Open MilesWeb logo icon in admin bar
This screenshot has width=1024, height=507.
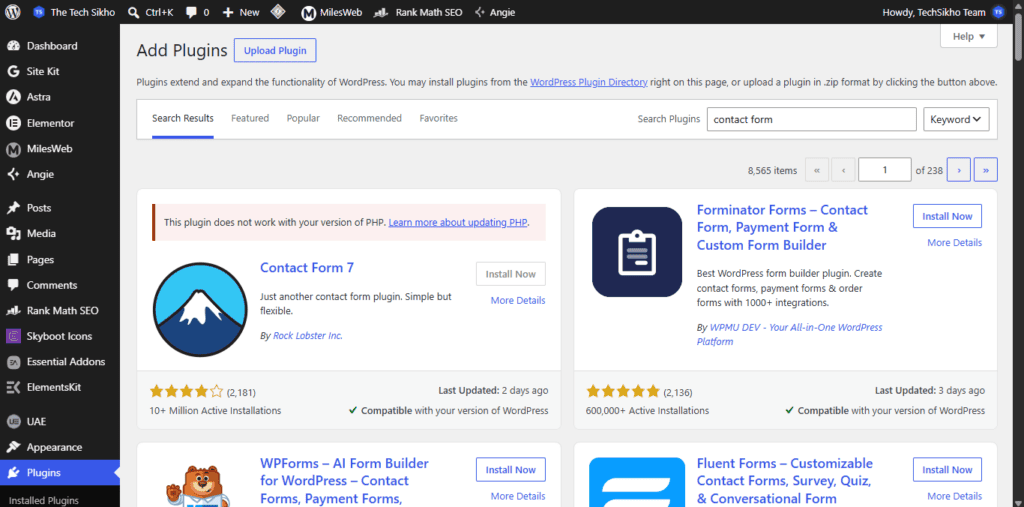pyautogui.click(x=308, y=12)
